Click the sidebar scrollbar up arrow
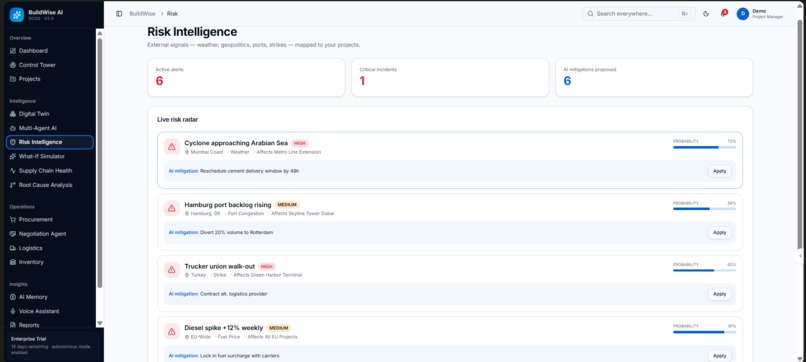The height and width of the screenshot is (362, 806). click(x=100, y=33)
